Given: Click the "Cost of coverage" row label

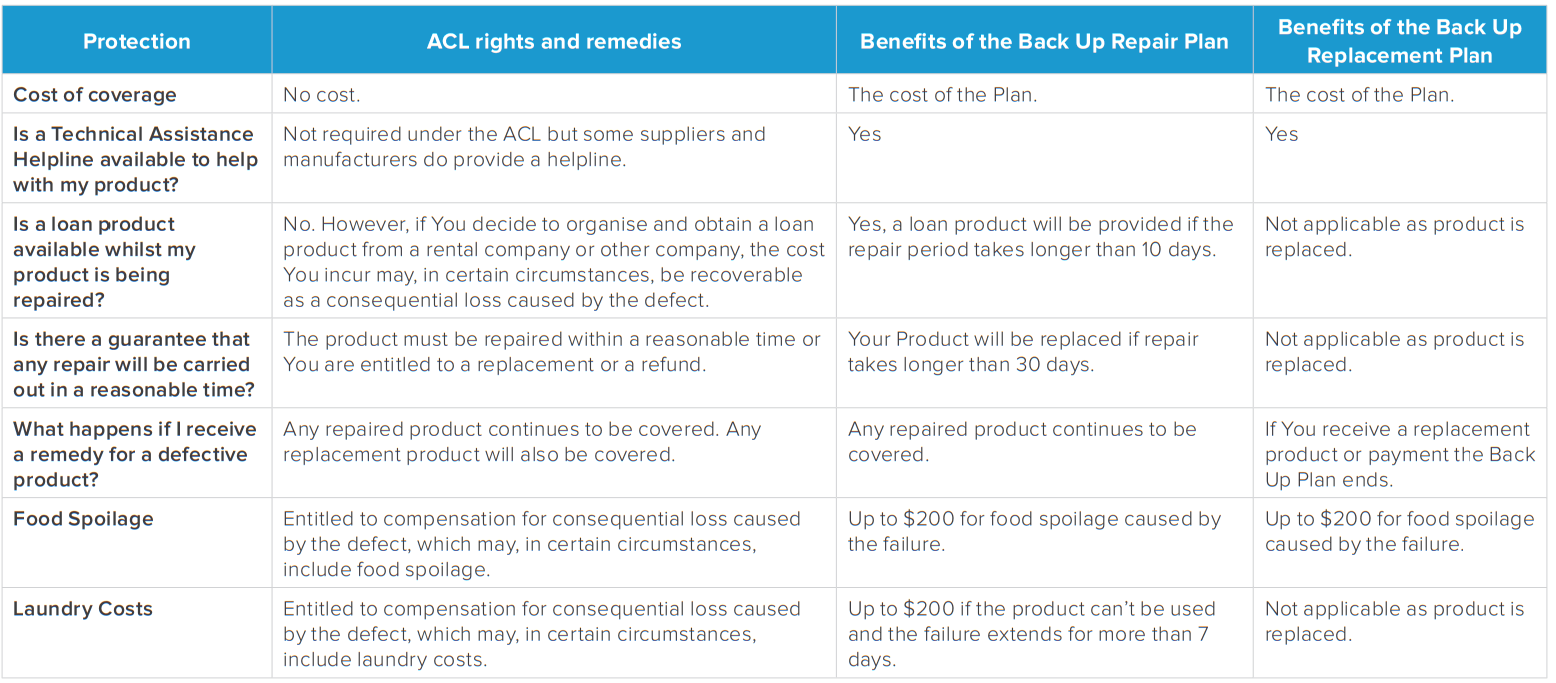Looking at the screenshot, I should tap(95, 95).
